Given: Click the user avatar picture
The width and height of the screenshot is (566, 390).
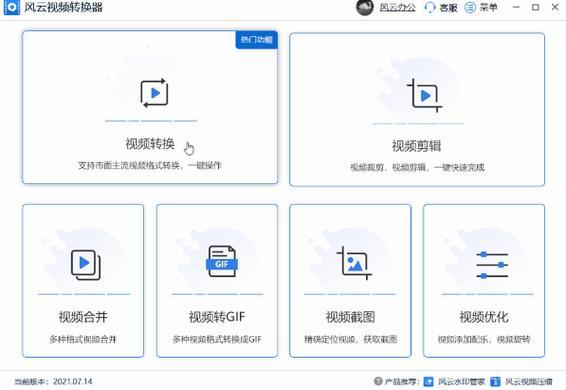Looking at the screenshot, I should point(365,7).
